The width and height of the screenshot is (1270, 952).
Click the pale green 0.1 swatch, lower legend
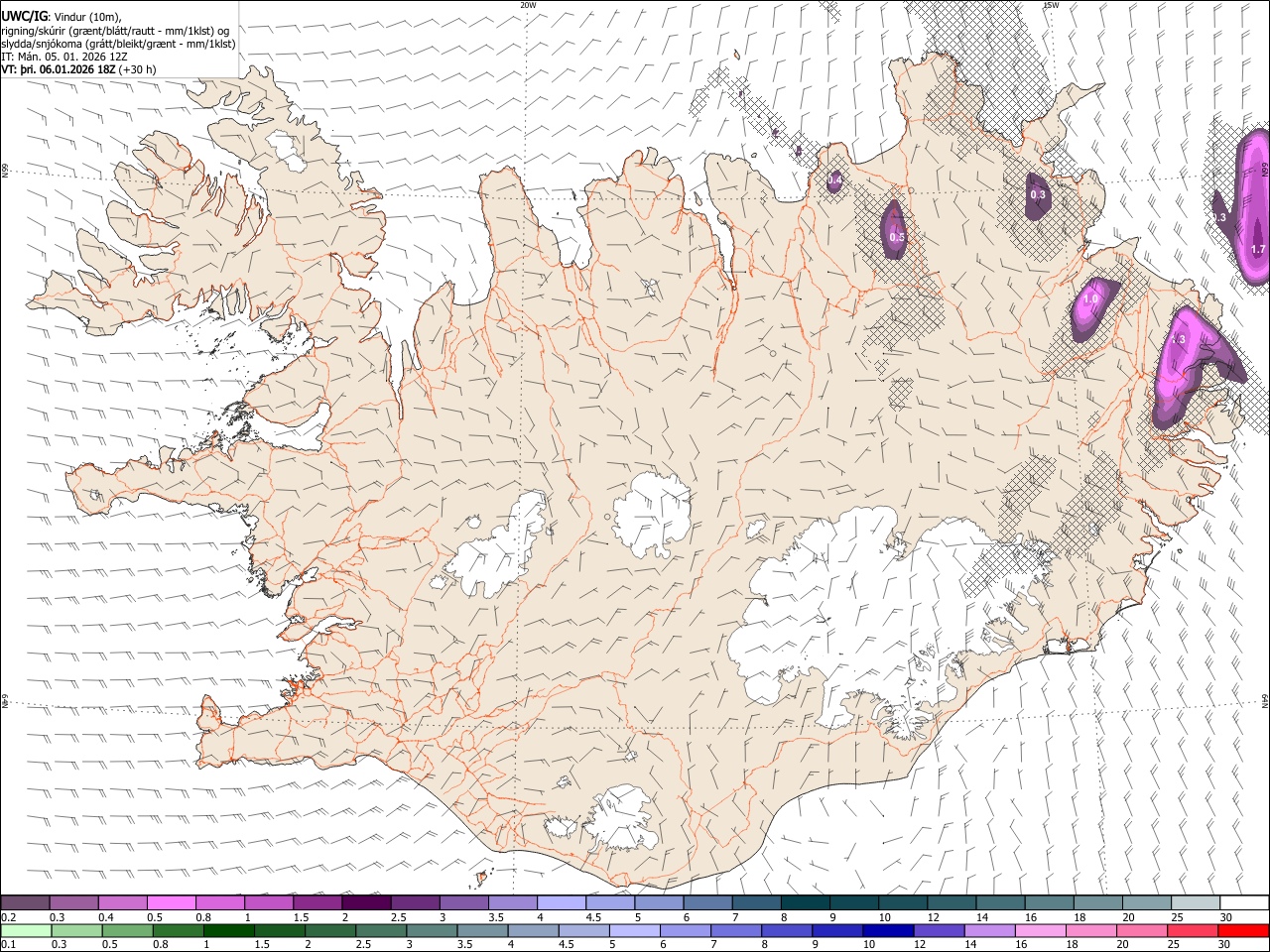tap(27, 930)
